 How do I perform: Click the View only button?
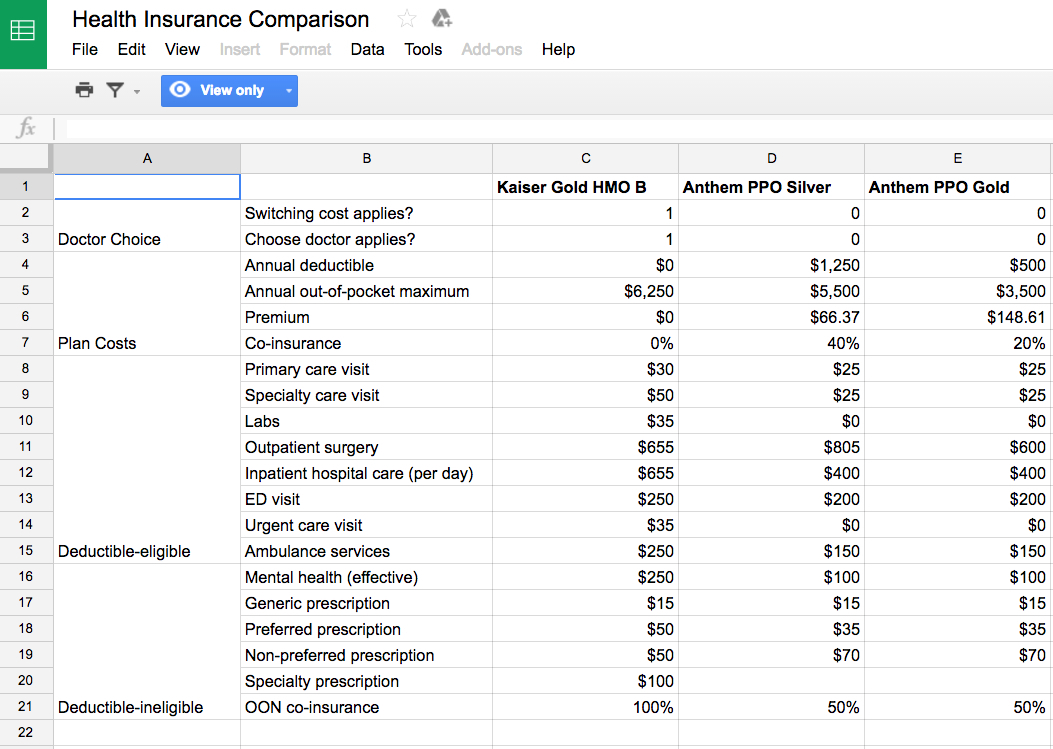(x=219, y=90)
